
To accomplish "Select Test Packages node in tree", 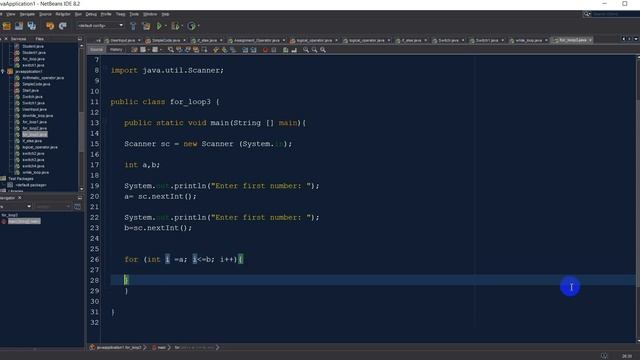I will tap(20, 178).
